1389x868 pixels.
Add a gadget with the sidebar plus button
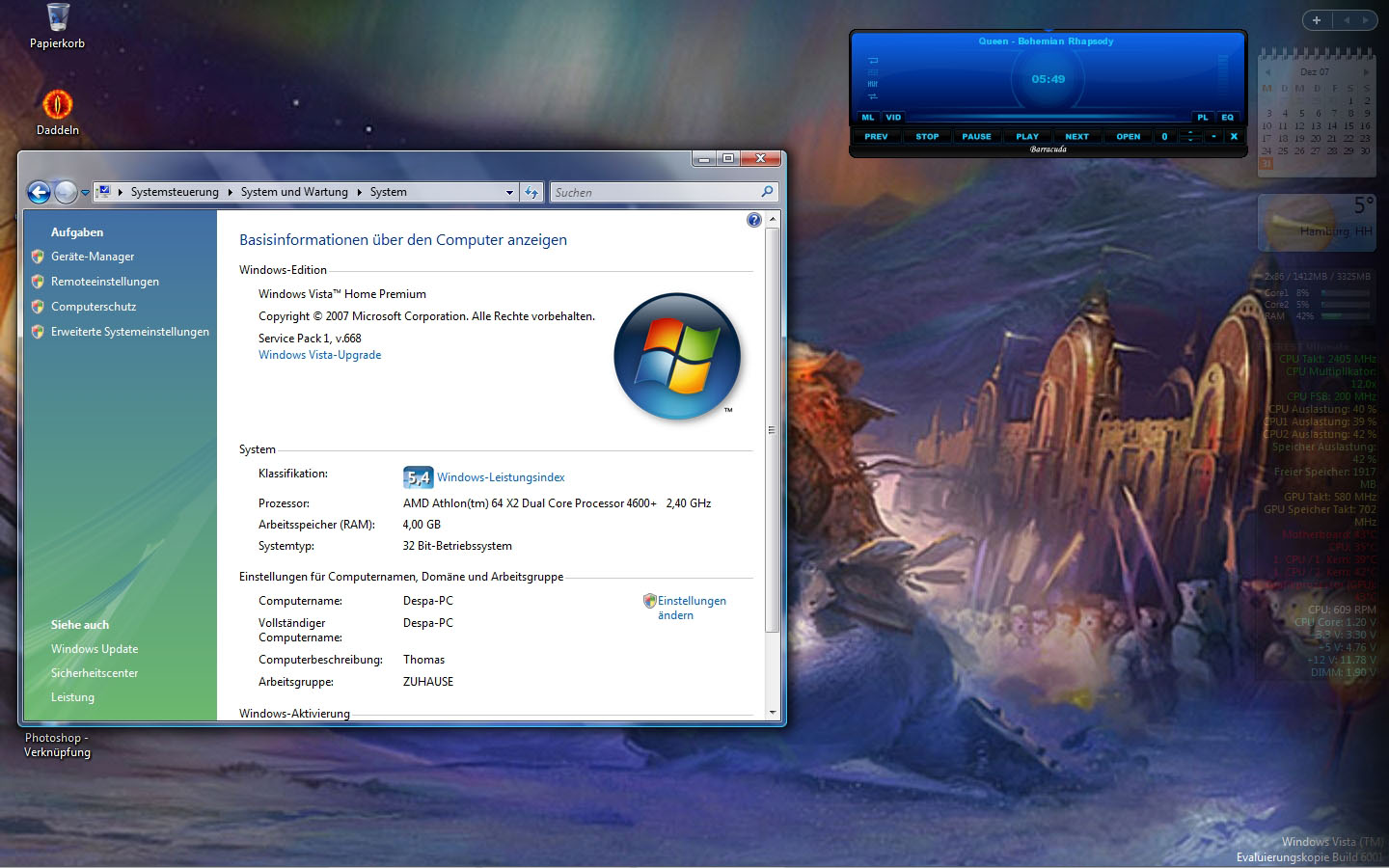point(1317,19)
